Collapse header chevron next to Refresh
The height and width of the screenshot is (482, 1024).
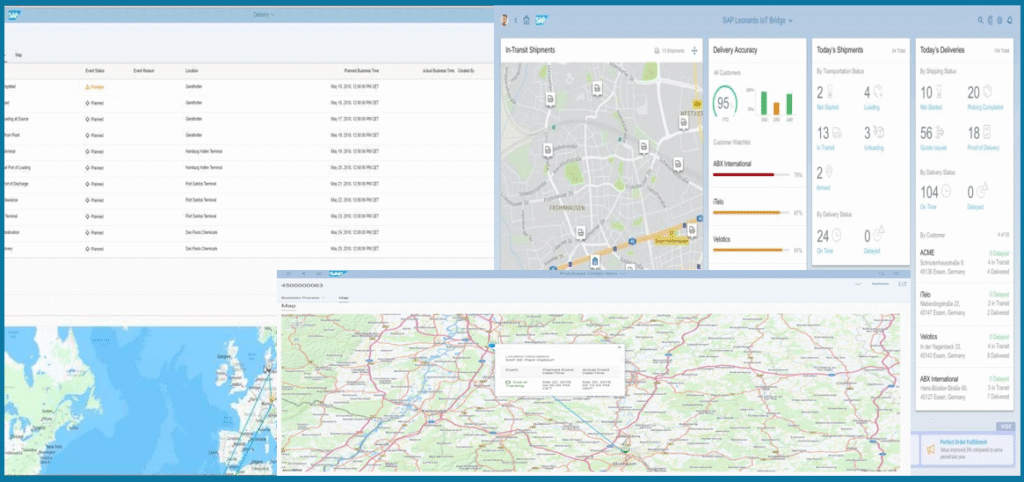tap(857, 284)
